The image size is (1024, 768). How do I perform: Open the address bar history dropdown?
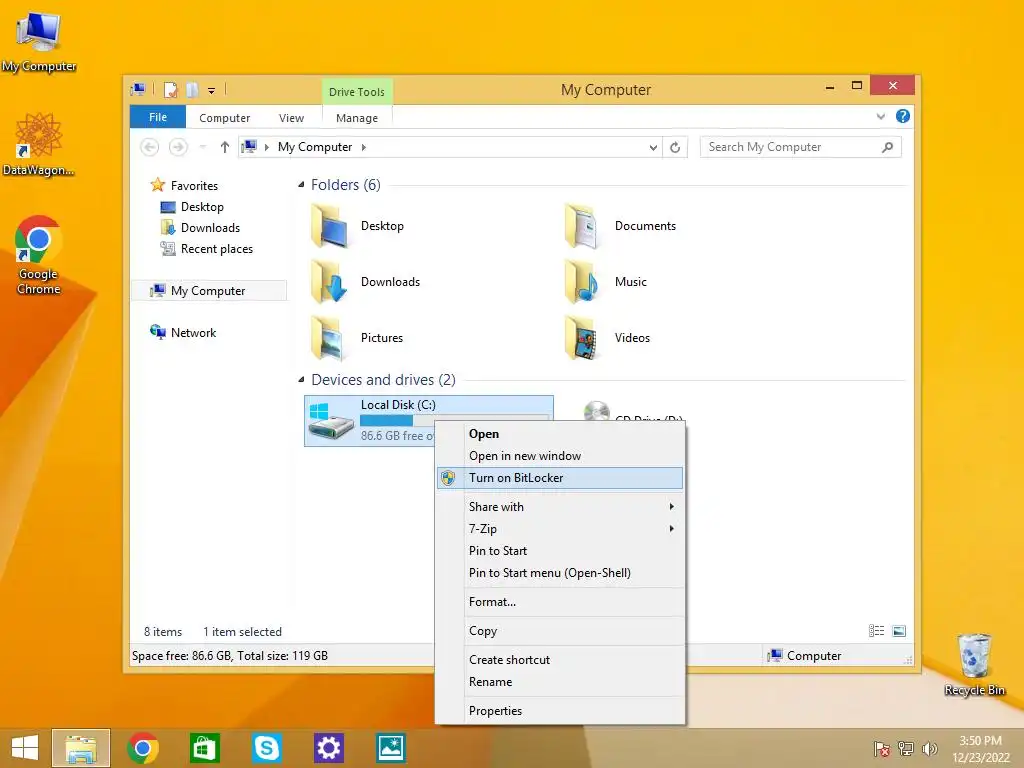tap(652, 148)
